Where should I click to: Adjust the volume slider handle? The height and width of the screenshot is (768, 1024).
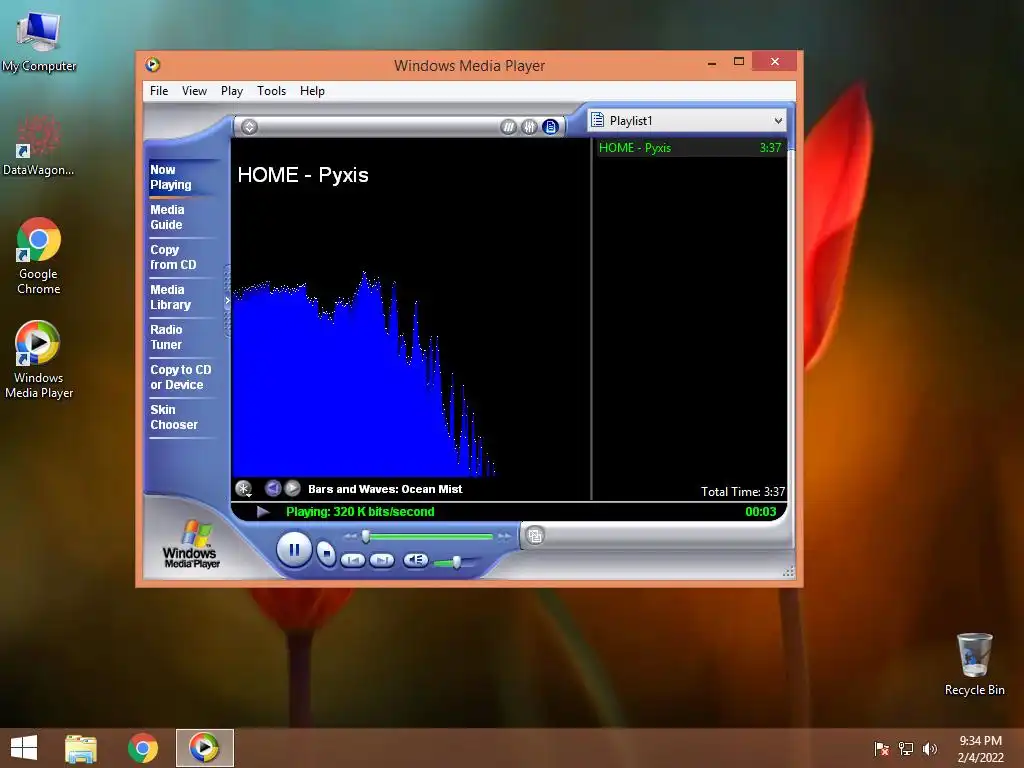click(456, 562)
